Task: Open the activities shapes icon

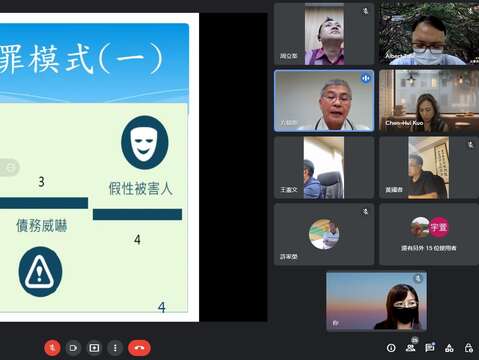Action: (449, 348)
